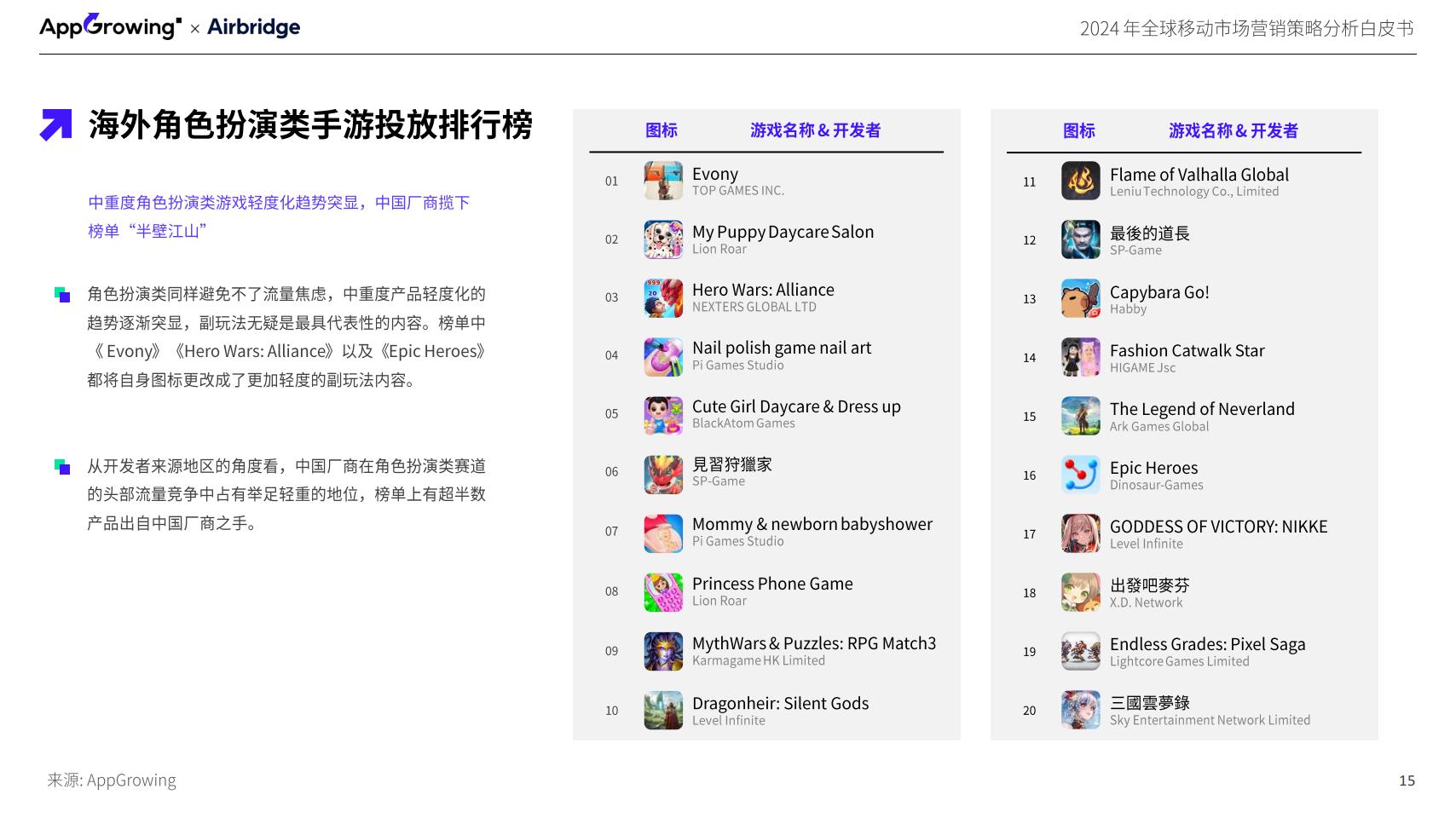Select developer Lightcore Games Limited
This screenshot has width=1456, height=818.
1180,661
